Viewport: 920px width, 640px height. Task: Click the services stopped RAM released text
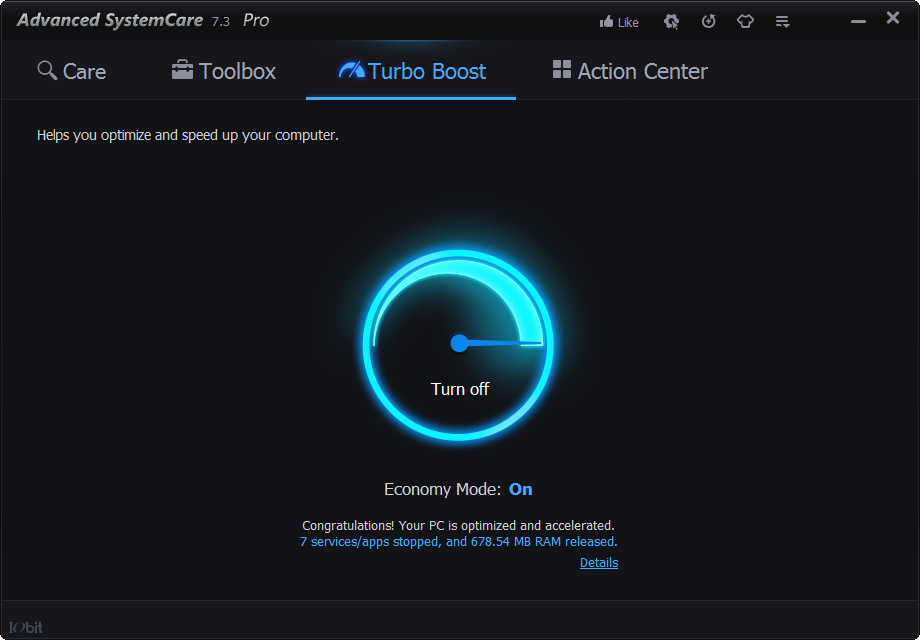coord(458,541)
